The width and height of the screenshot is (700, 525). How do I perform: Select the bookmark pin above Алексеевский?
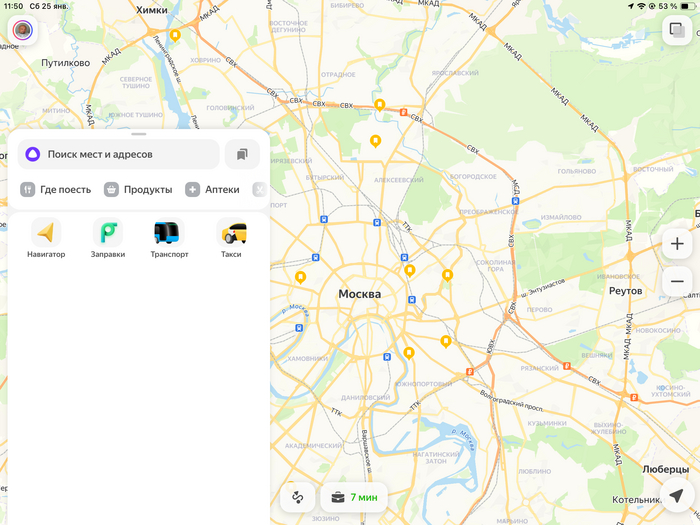coord(375,142)
